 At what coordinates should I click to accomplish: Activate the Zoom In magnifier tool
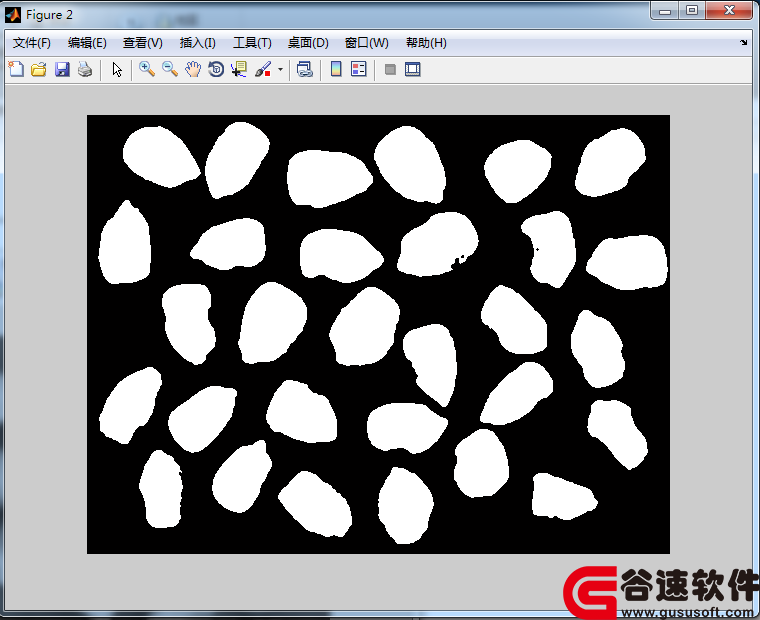point(147,69)
